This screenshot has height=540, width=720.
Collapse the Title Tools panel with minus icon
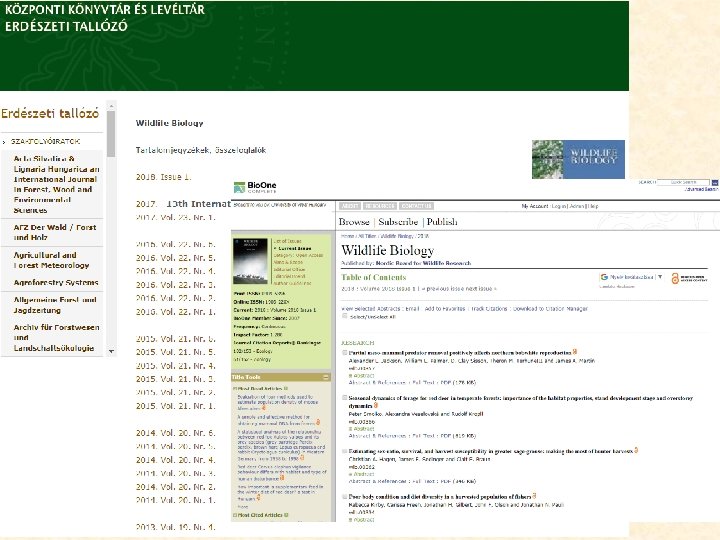click(x=326, y=377)
